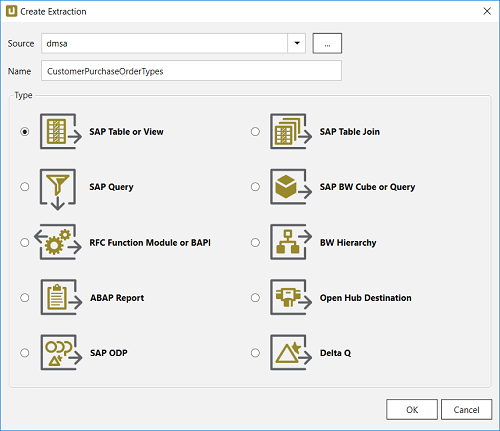The image size is (500, 431).
Task: Click the ABAP Report label
Action: [x=117, y=298]
